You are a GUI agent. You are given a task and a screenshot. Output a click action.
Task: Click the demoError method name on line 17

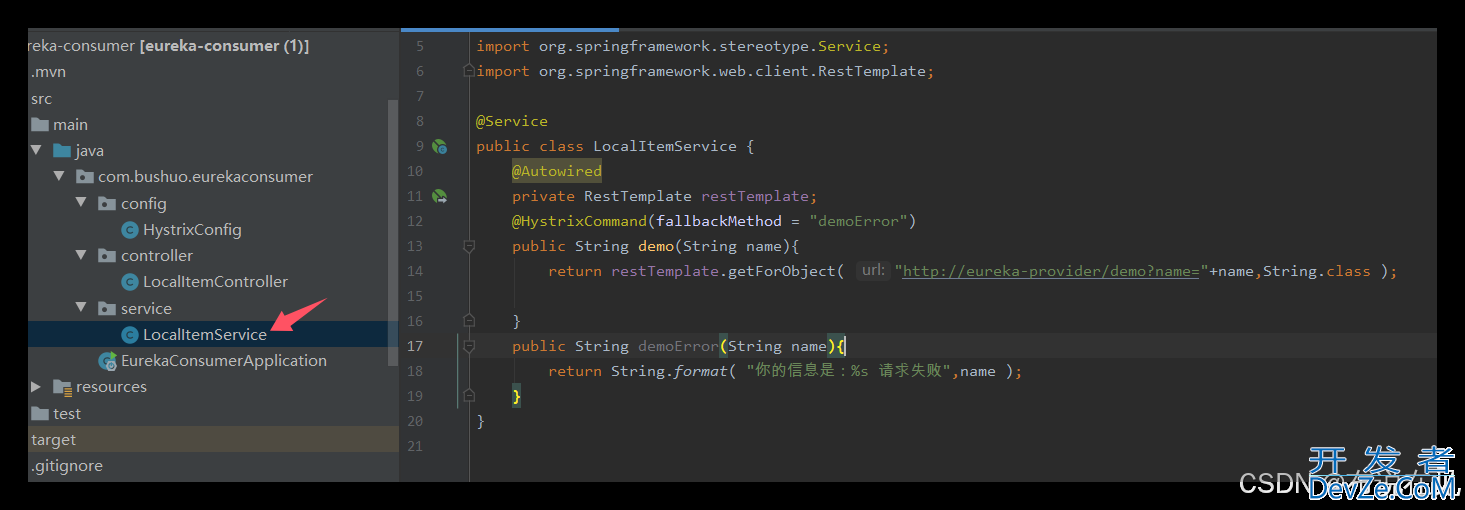click(678, 346)
